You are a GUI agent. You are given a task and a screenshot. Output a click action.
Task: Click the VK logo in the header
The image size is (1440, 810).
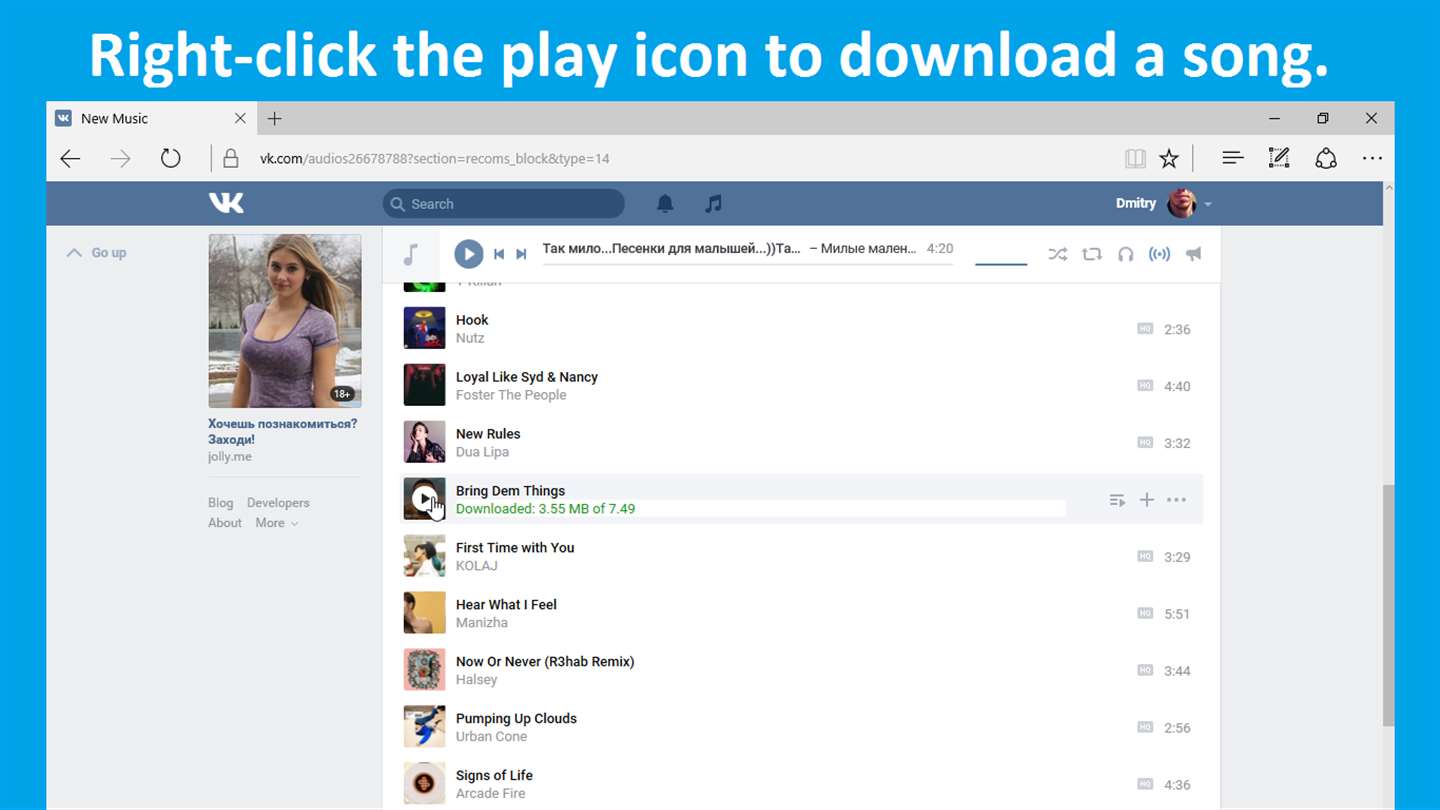(226, 203)
